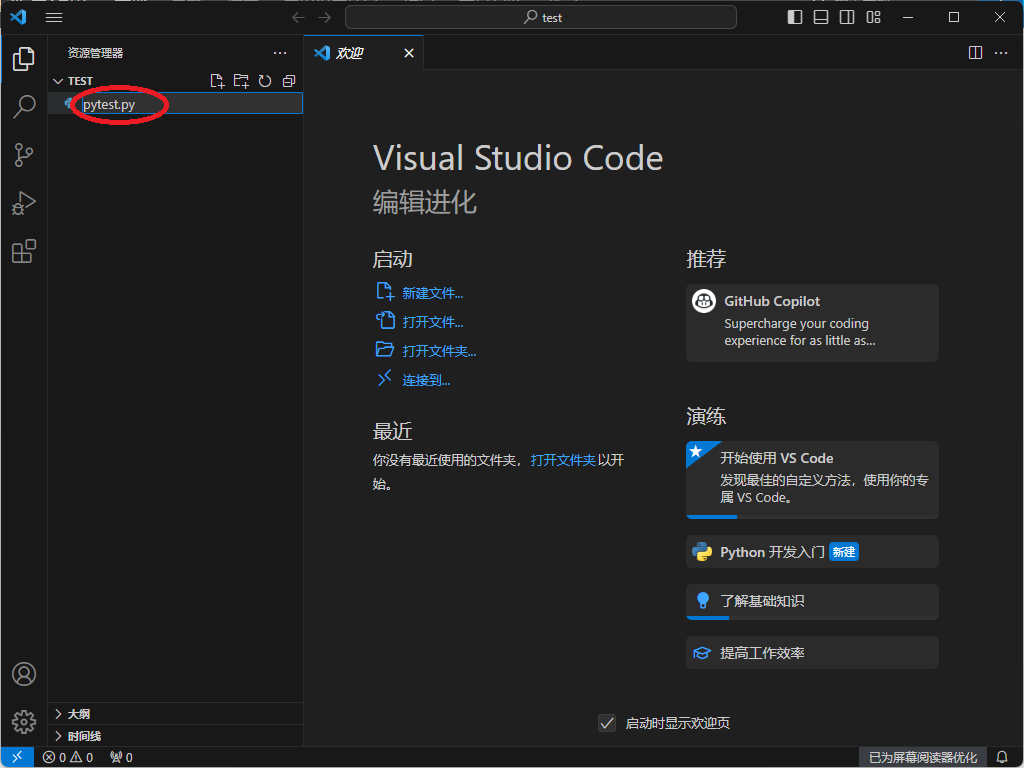This screenshot has width=1024, height=768.
Task: Click the ports forwarded status item
Action: pos(121,757)
